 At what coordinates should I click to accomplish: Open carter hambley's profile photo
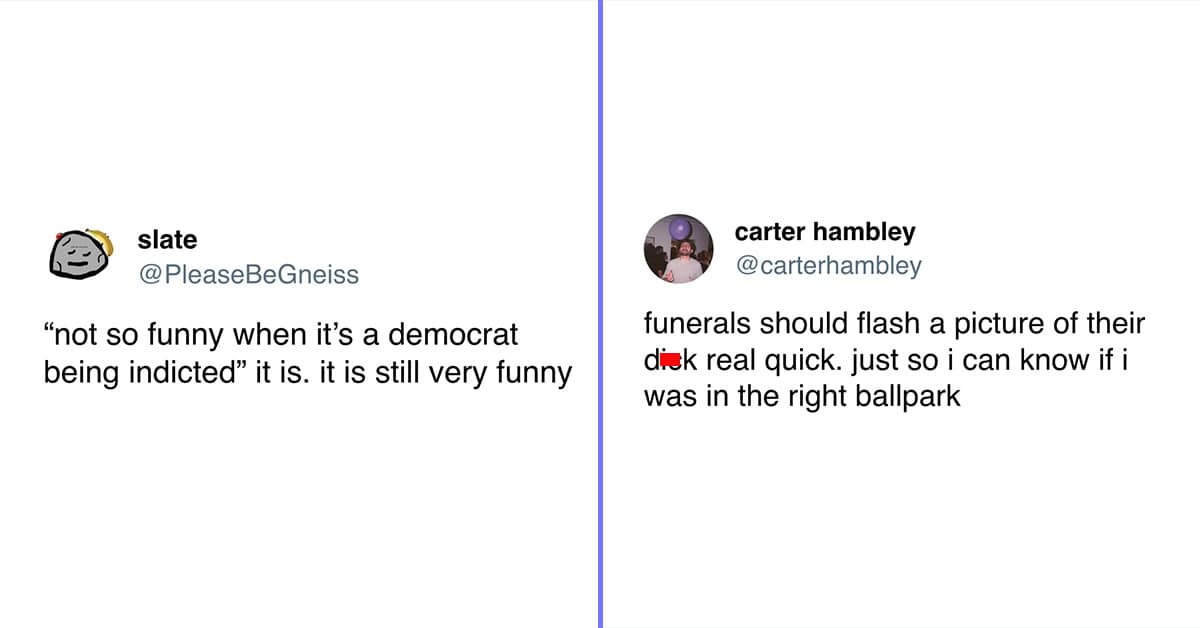678,249
